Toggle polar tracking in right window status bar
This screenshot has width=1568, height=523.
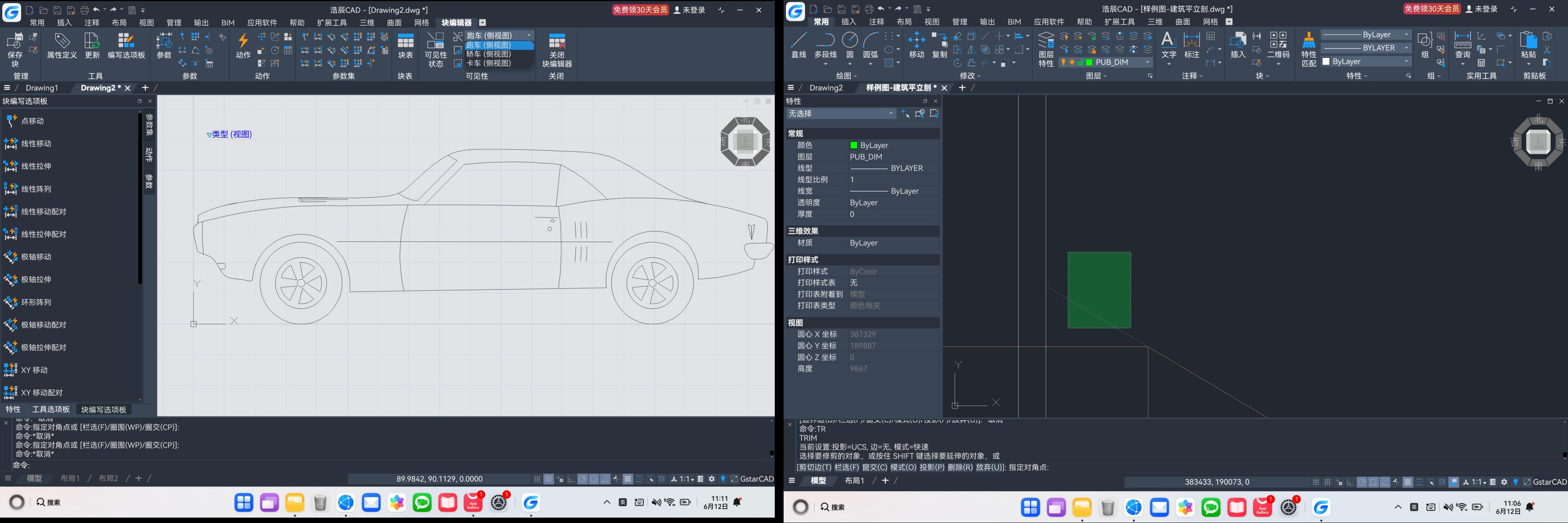click(x=1362, y=482)
